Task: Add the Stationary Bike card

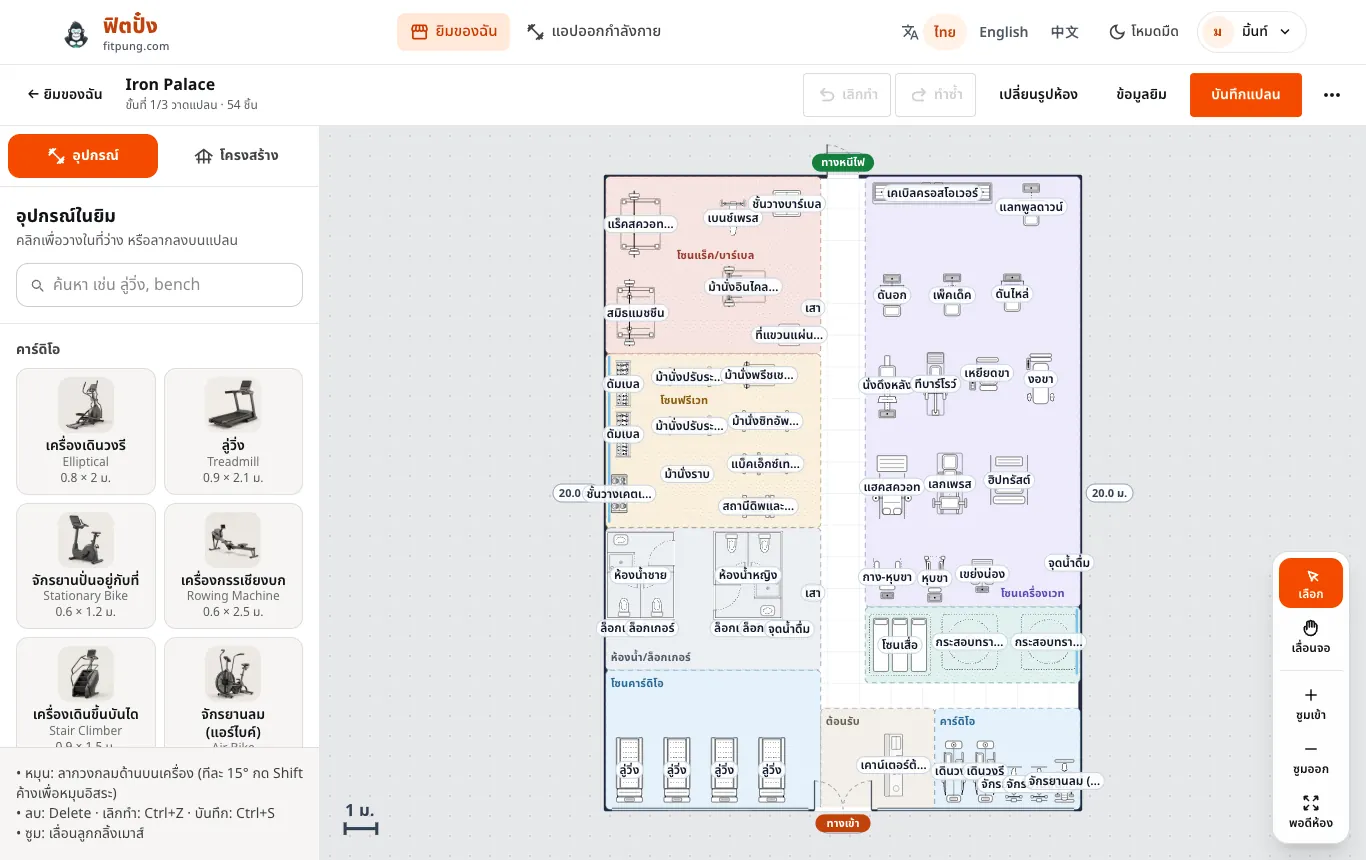Action: pyautogui.click(x=86, y=566)
